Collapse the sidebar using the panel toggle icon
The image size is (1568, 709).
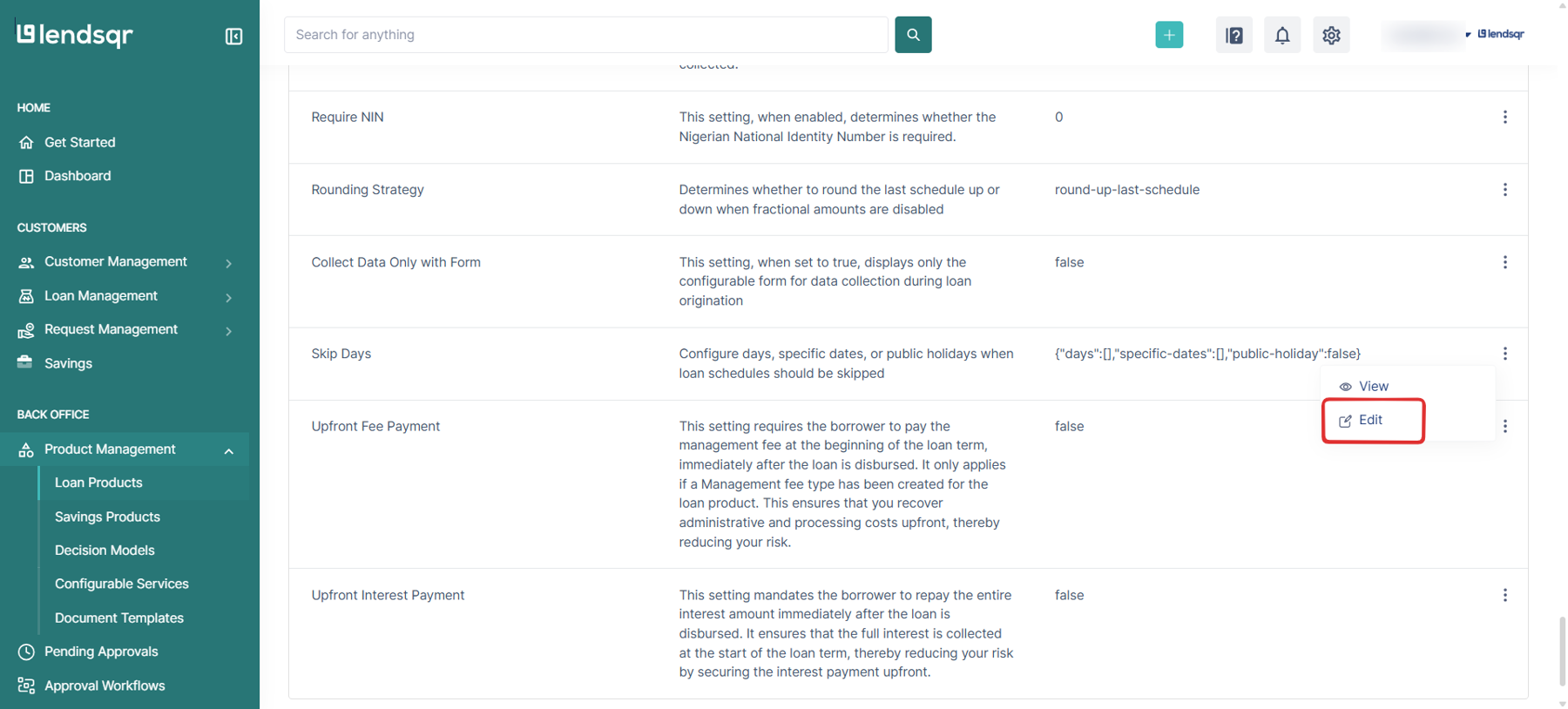(x=233, y=36)
